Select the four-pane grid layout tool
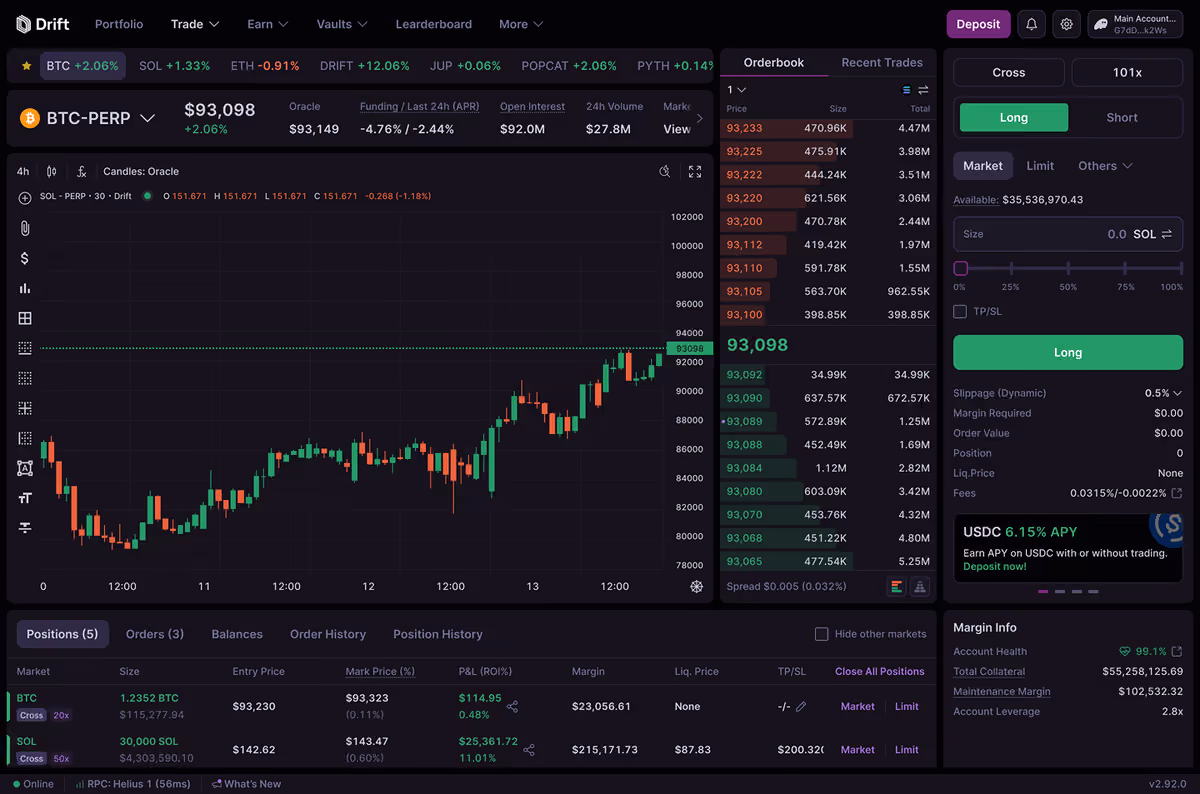The width and height of the screenshot is (1200, 794). [25, 318]
